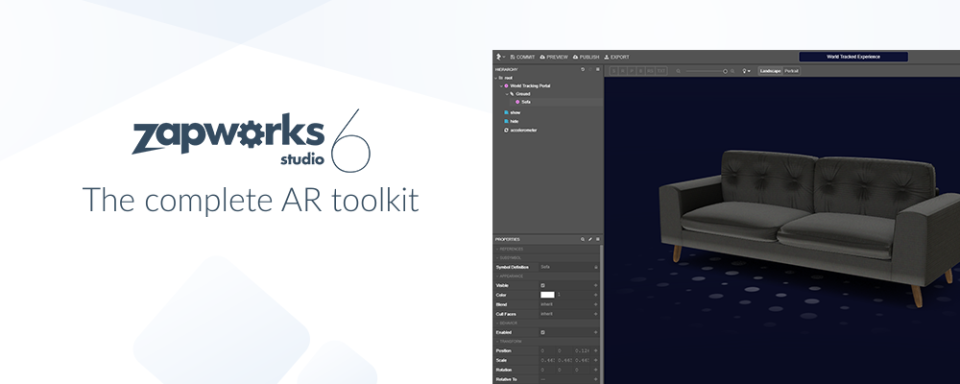Click the plus icon in Rotation row
The height and width of the screenshot is (384, 960).
[596, 370]
